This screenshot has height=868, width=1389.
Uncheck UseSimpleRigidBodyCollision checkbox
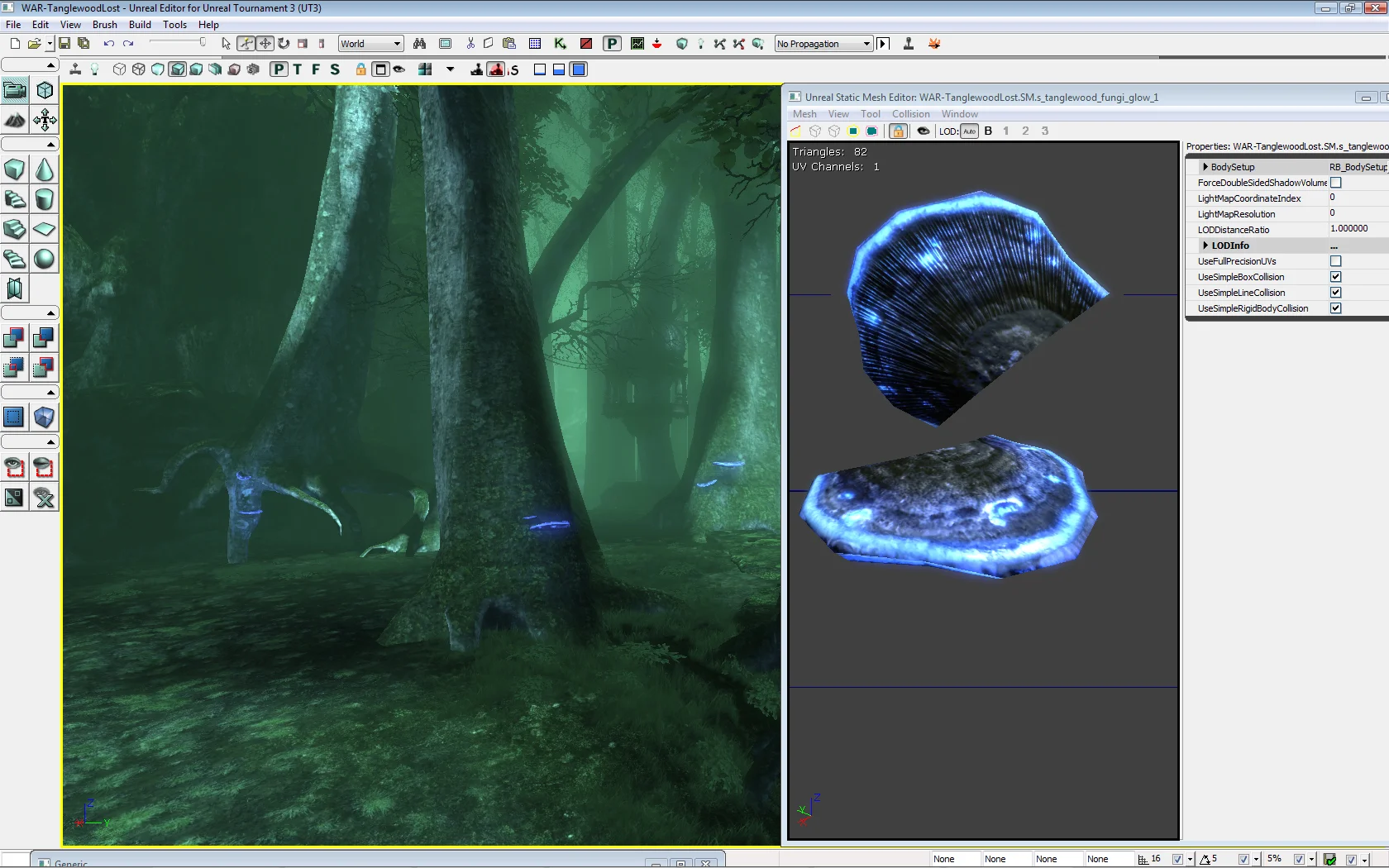(x=1335, y=308)
